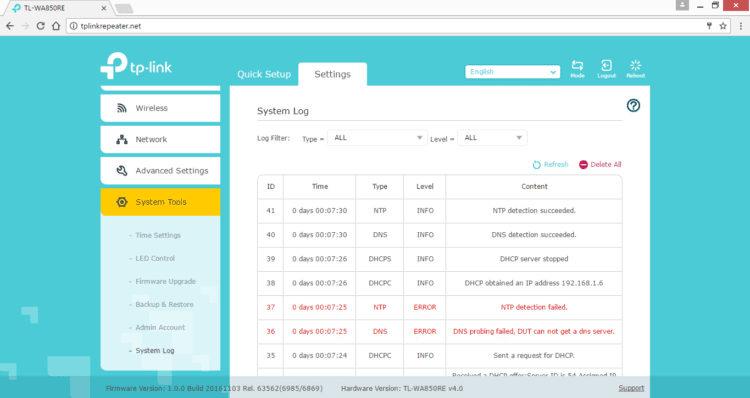Click the System Log page heading
The image size is (750, 398).
click(x=283, y=111)
